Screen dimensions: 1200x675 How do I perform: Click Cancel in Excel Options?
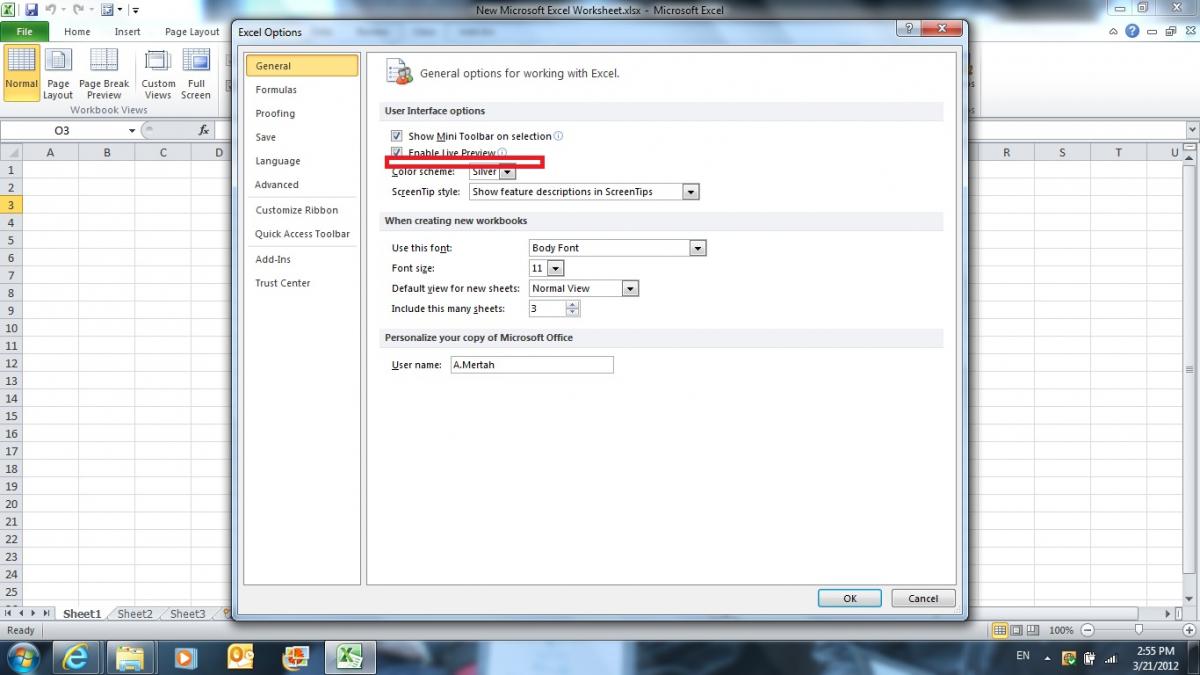coord(923,599)
